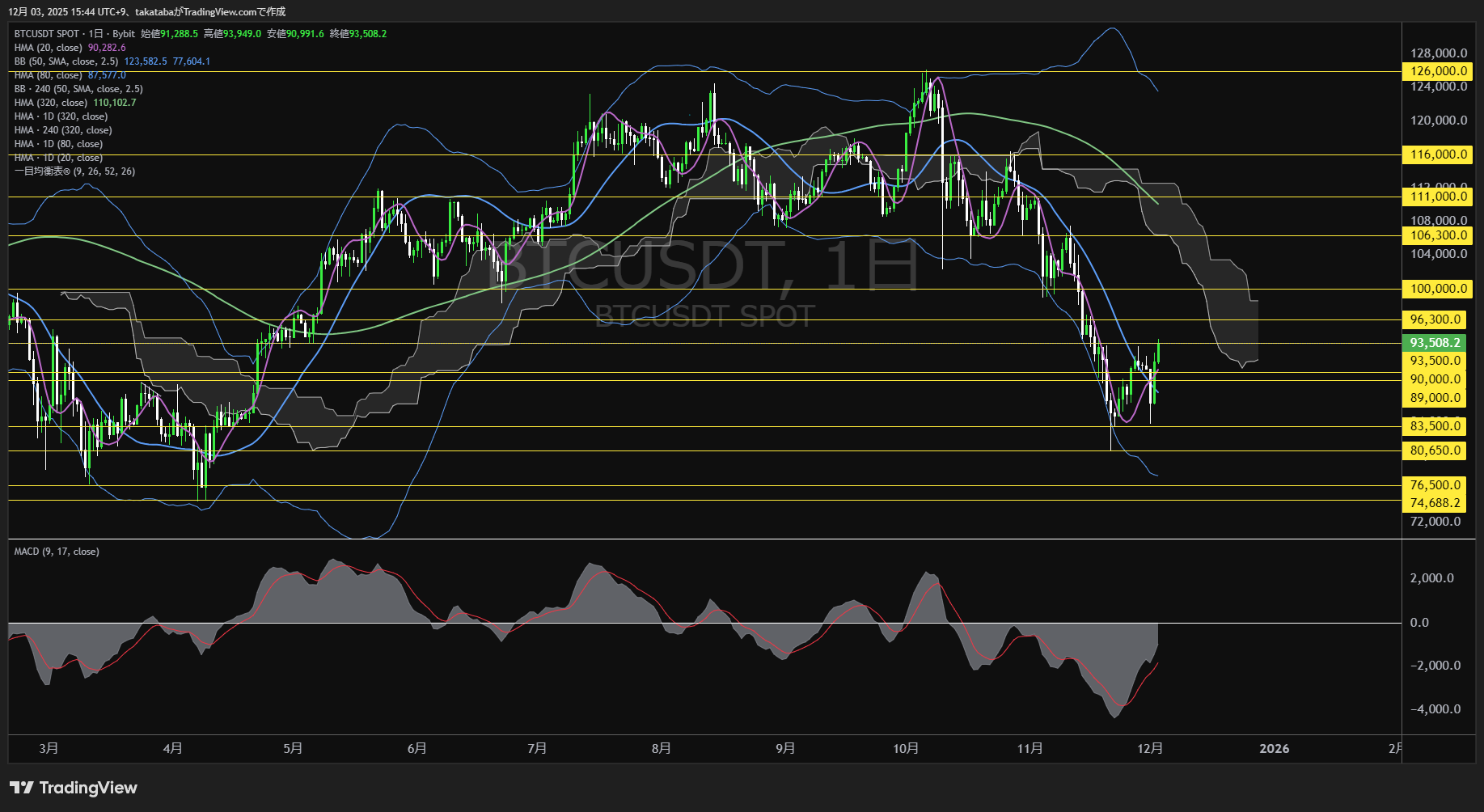Click the TradingView logo icon

pyautogui.click(x=21, y=788)
